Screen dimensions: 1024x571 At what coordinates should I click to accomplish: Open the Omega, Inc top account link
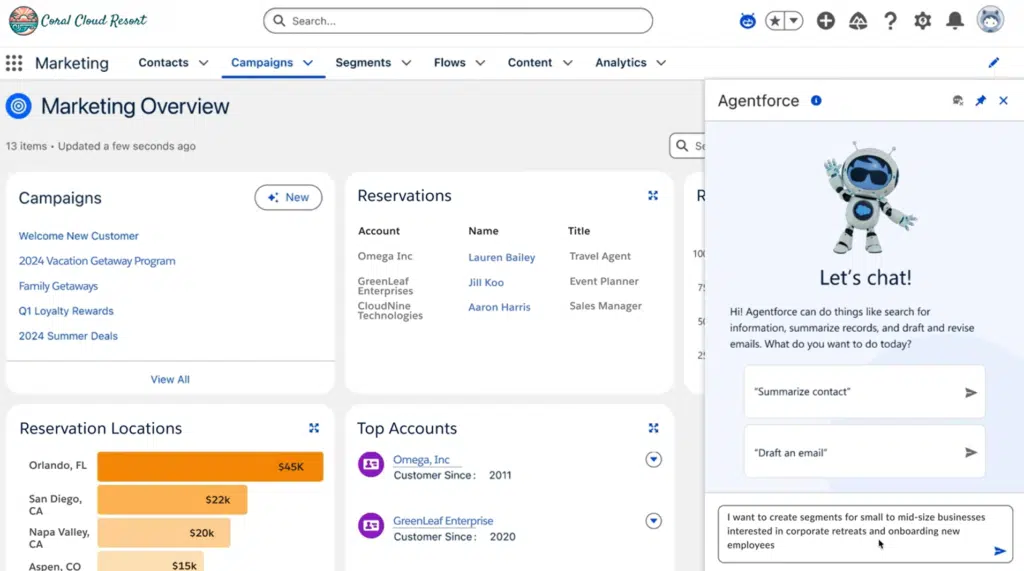tap(421, 460)
